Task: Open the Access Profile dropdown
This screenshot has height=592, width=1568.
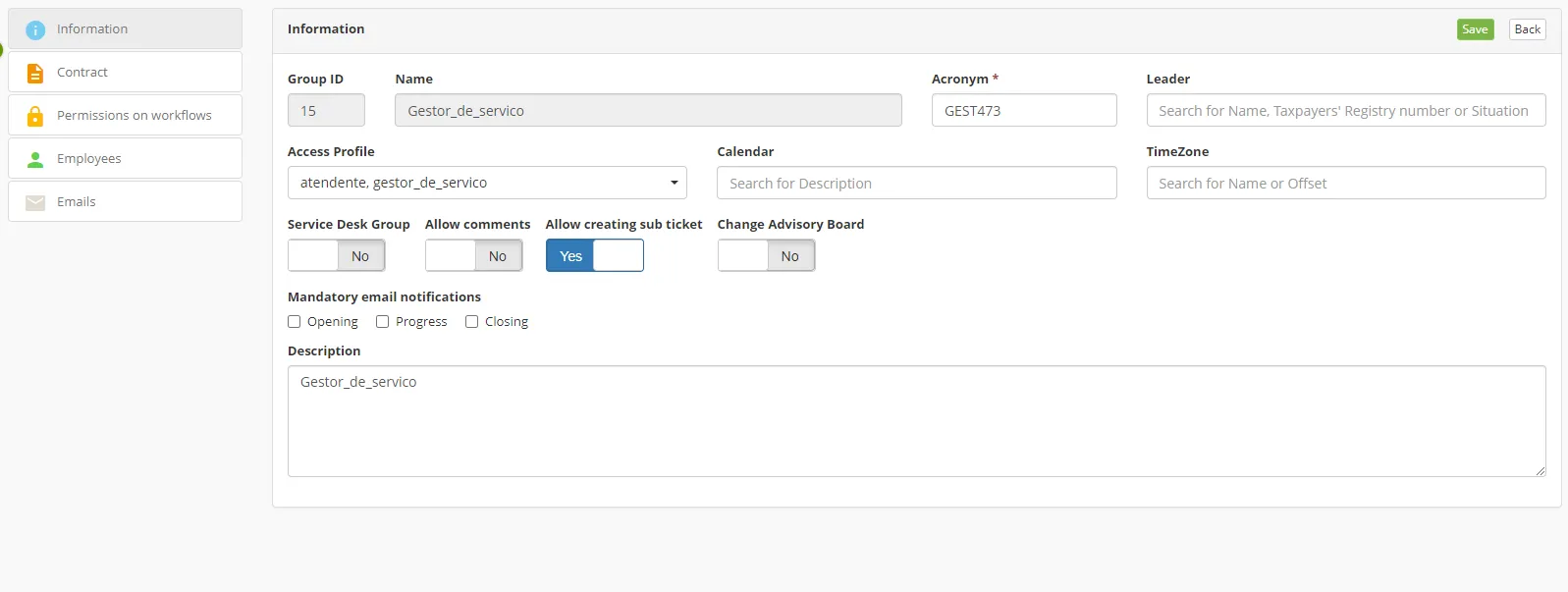Action: click(487, 183)
